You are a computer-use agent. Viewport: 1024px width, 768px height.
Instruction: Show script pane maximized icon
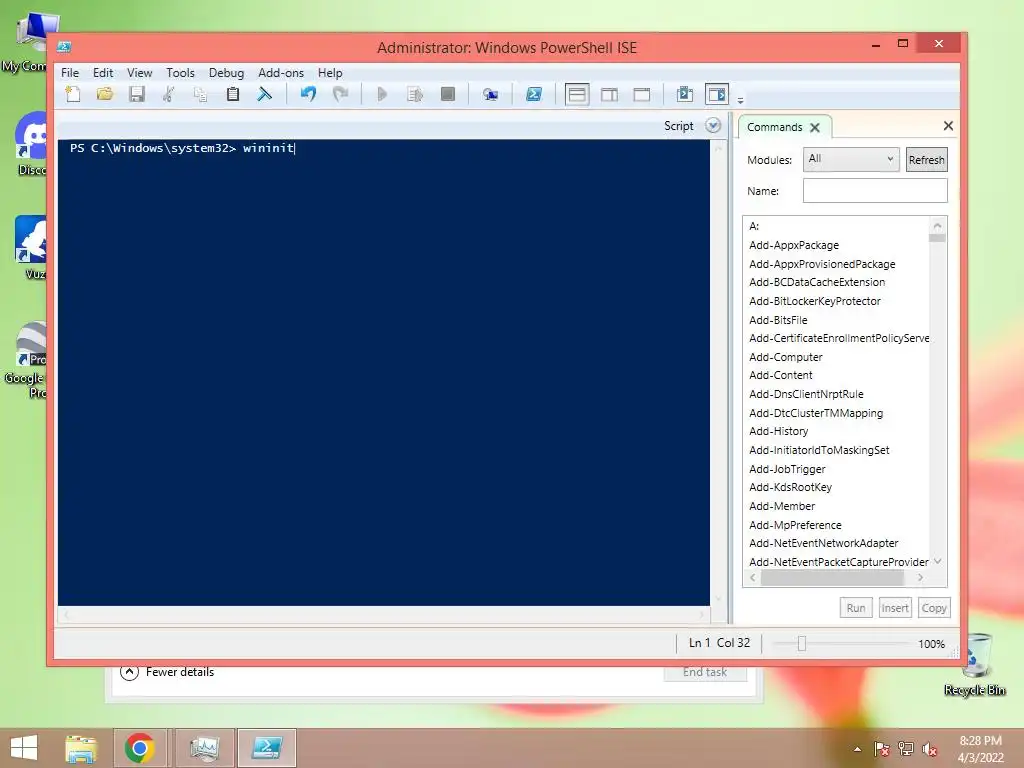click(642, 95)
